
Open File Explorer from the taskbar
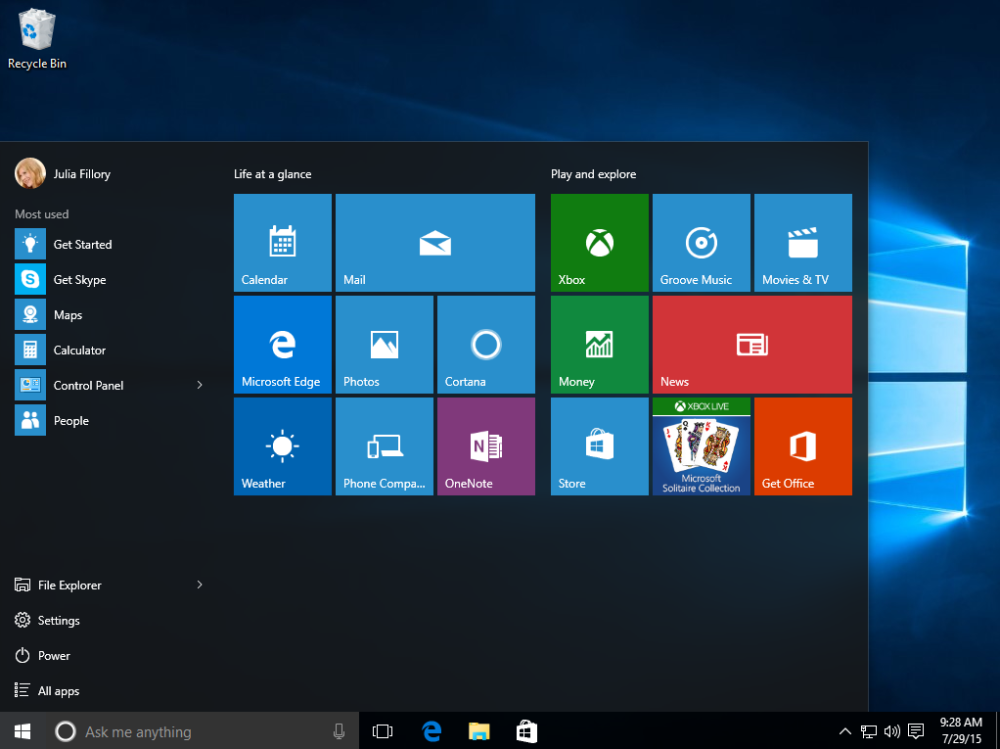pyautogui.click(x=479, y=731)
